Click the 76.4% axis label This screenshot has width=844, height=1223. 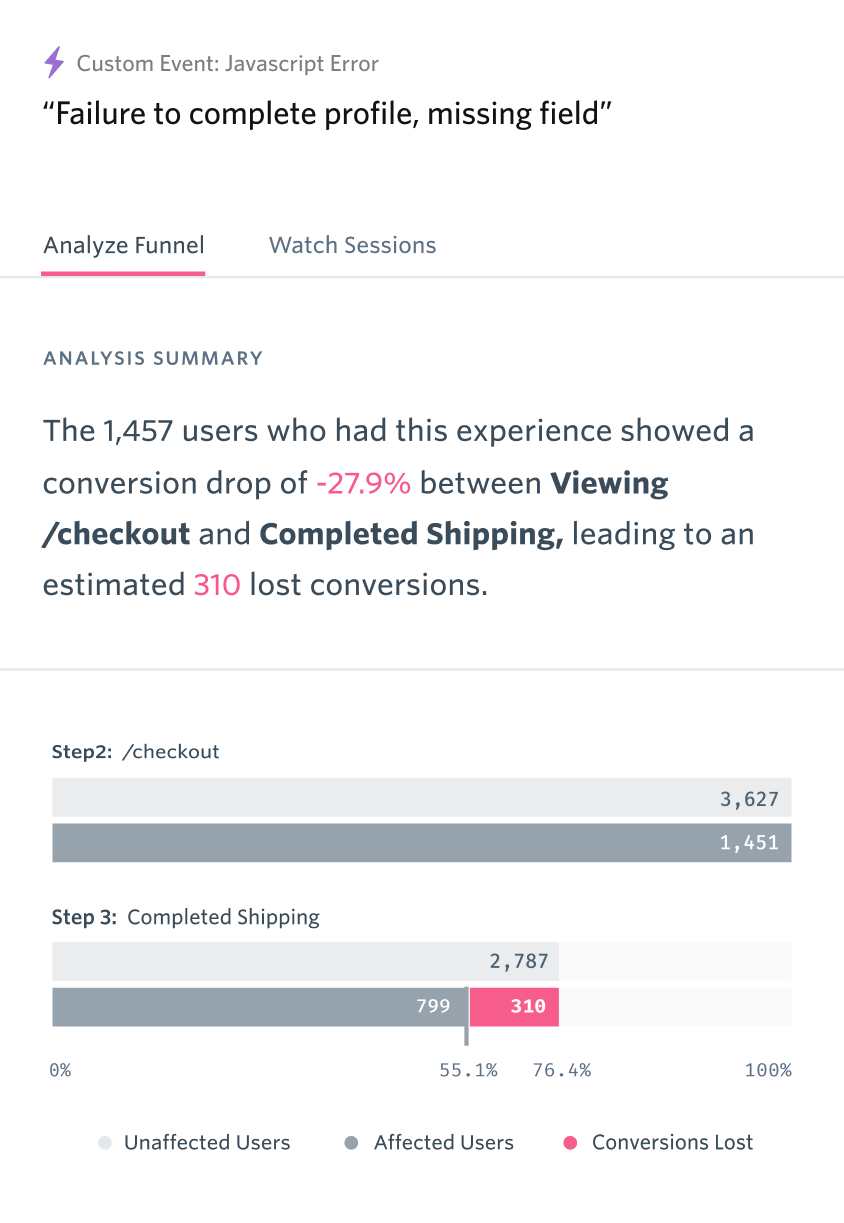[x=561, y=1071]
